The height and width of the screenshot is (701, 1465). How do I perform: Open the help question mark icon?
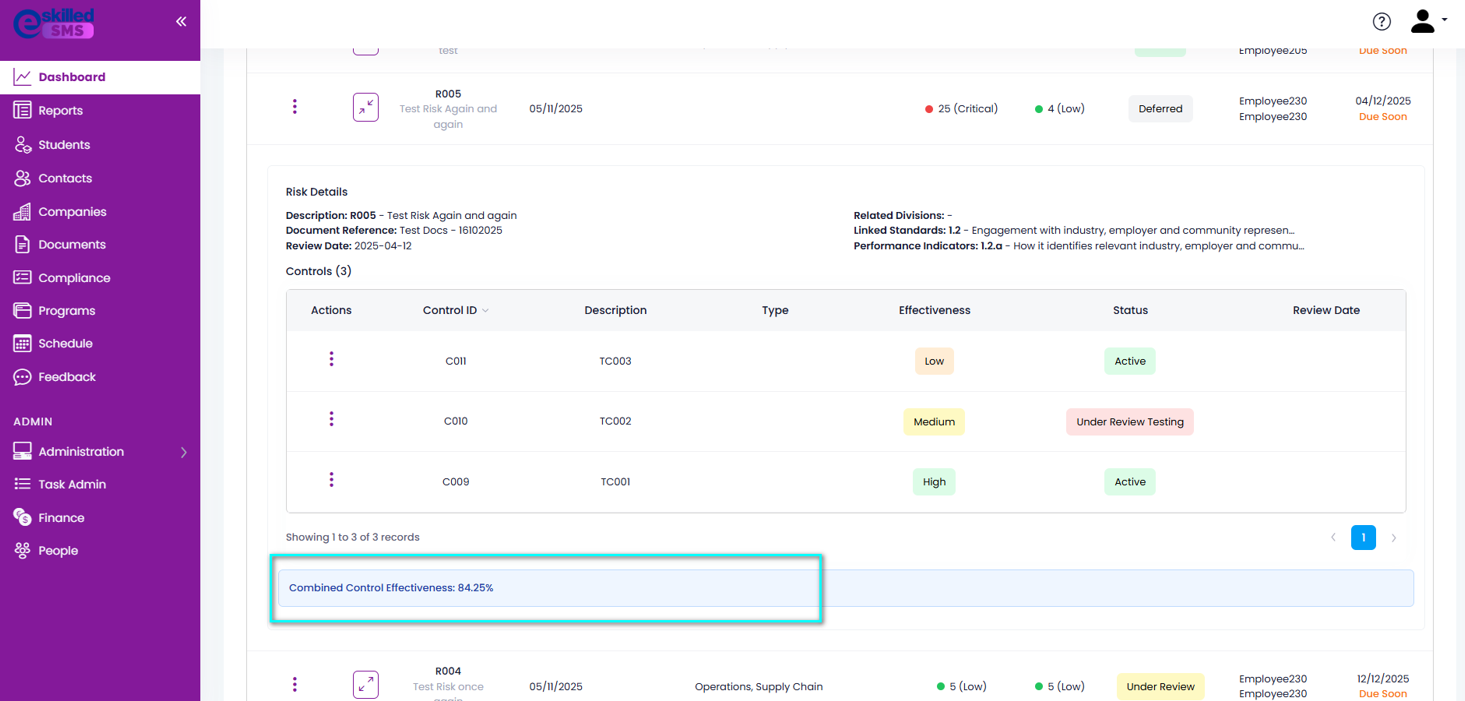[x=1381, y=22]
